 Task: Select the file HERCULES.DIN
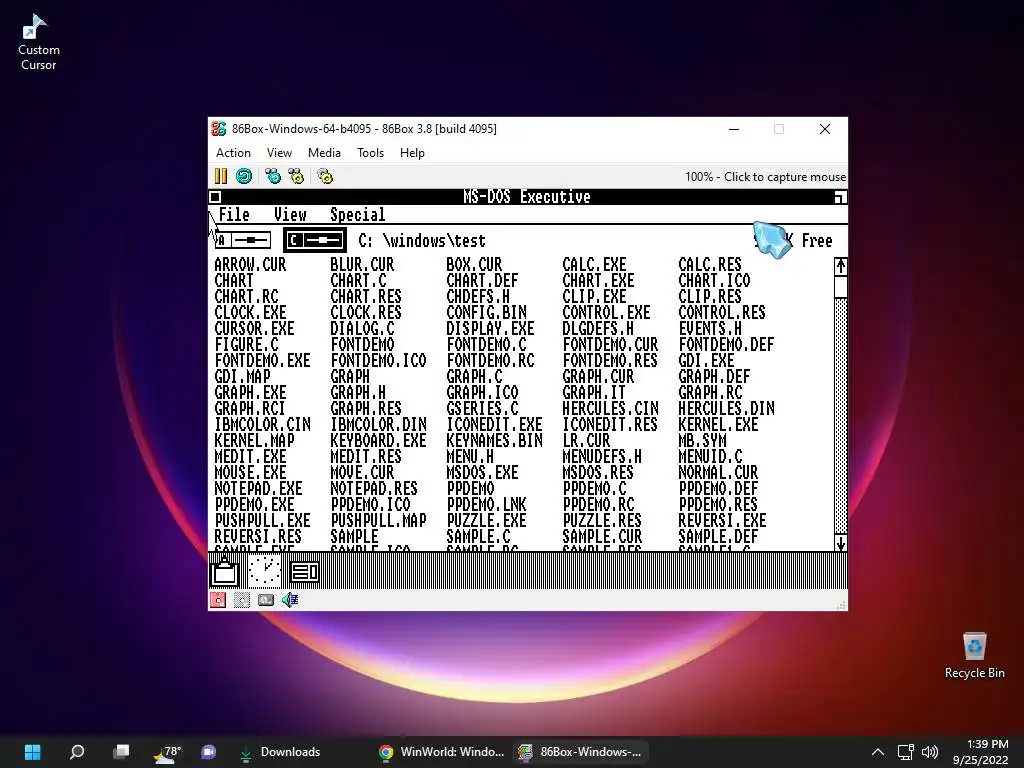point(726,409)
